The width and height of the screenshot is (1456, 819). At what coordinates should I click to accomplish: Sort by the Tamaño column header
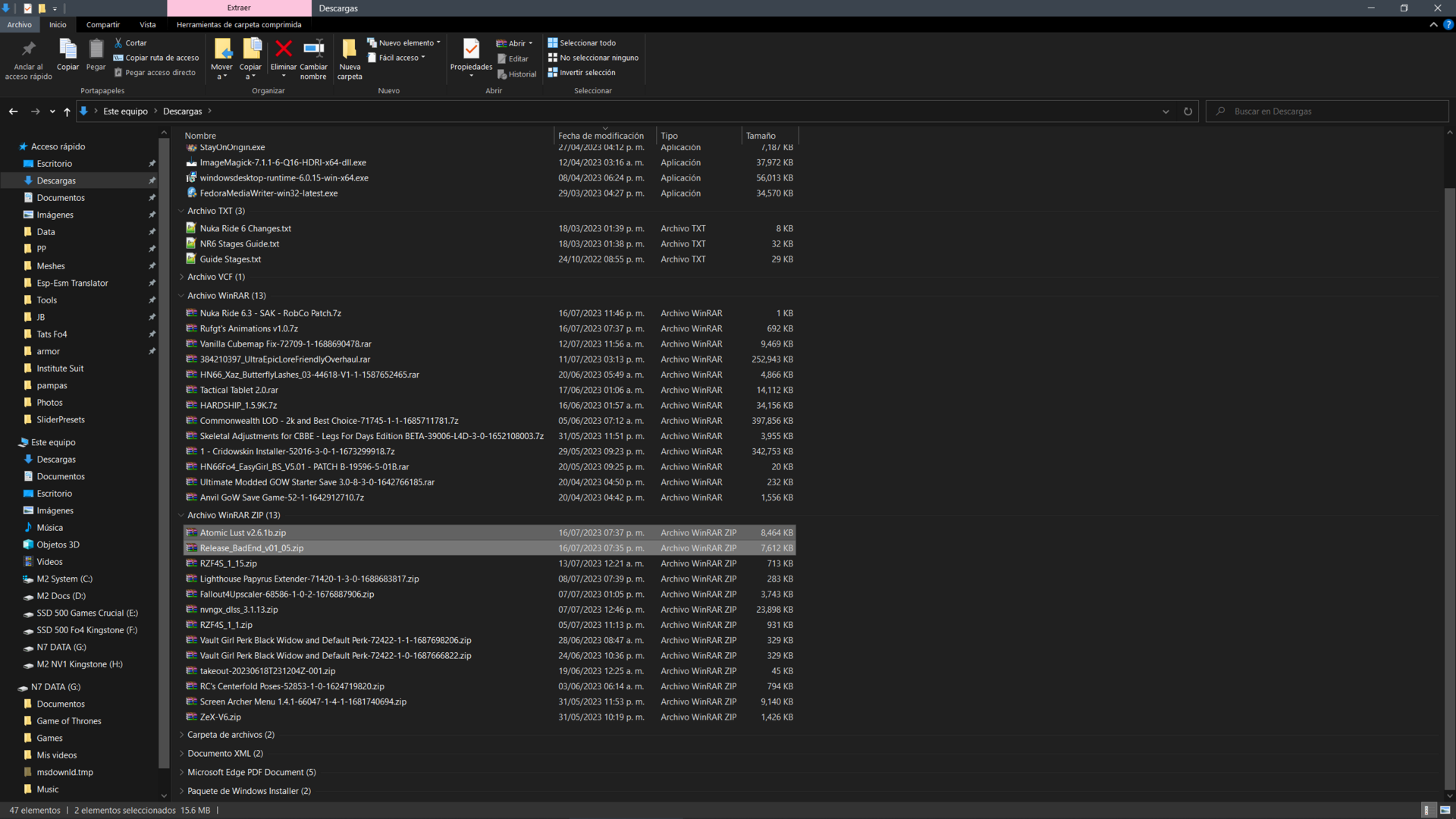click(x=770, y=136)
